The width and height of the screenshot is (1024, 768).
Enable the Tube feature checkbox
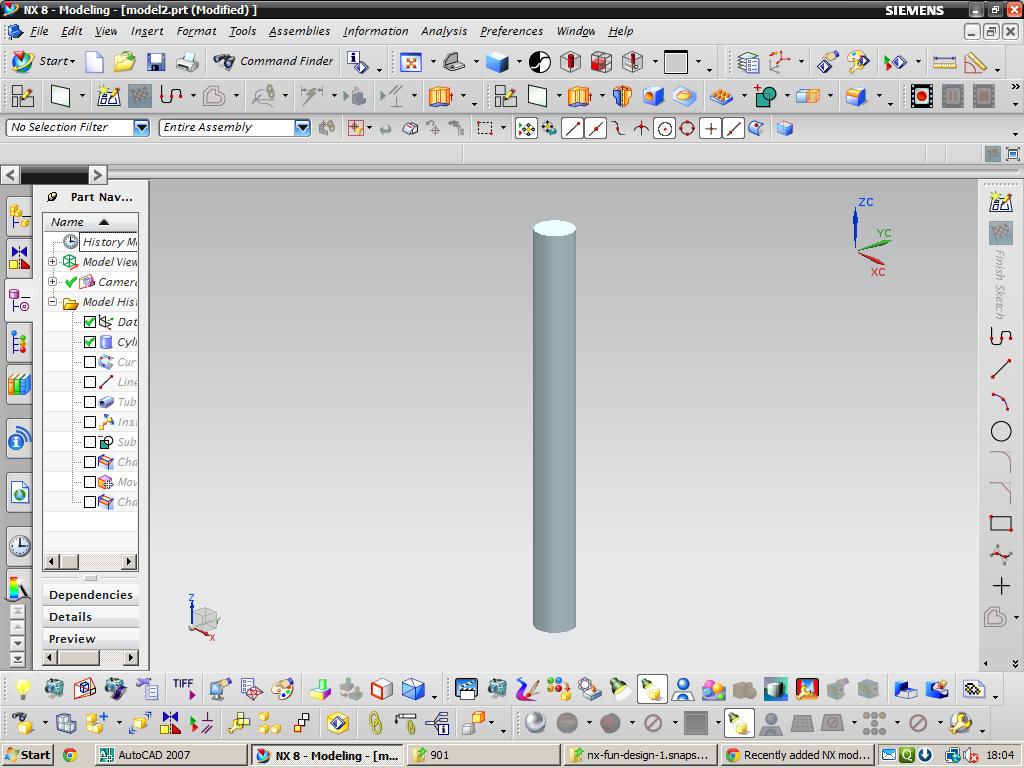(x=90, y=402)
